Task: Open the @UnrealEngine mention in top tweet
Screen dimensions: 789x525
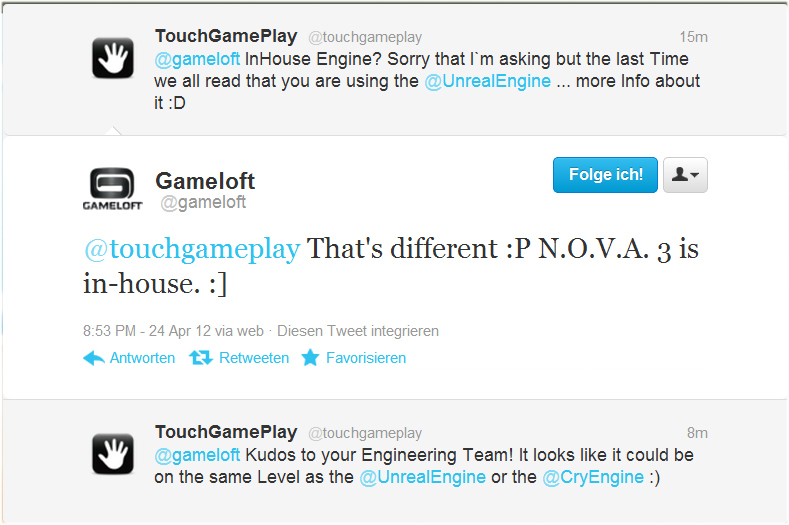Action: pos(488,81)
